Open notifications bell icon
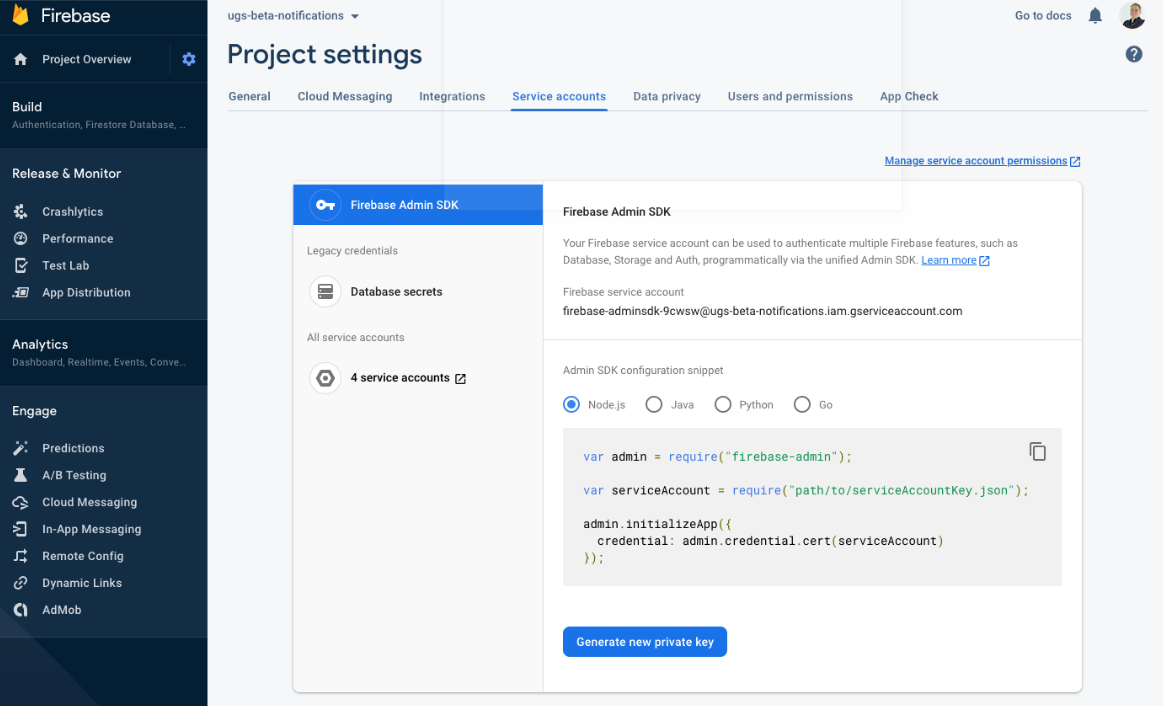 [1095, 16]
